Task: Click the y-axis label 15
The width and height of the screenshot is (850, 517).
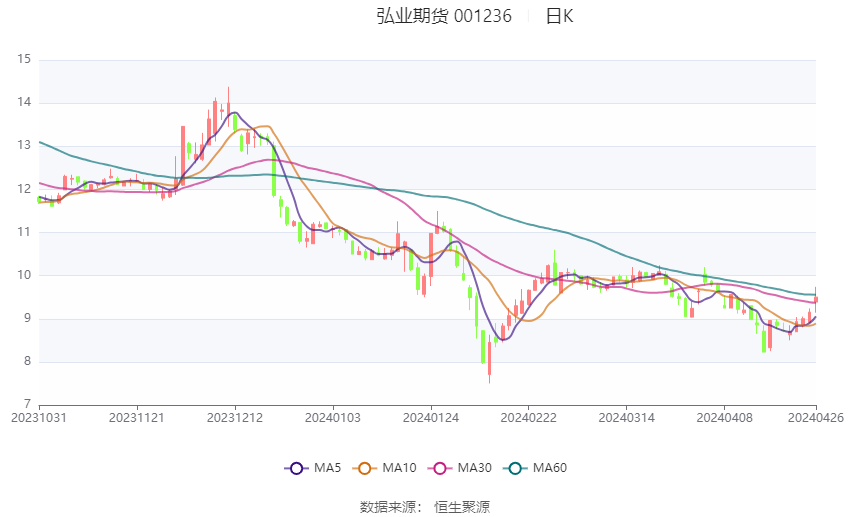Action: click(24, 59)
